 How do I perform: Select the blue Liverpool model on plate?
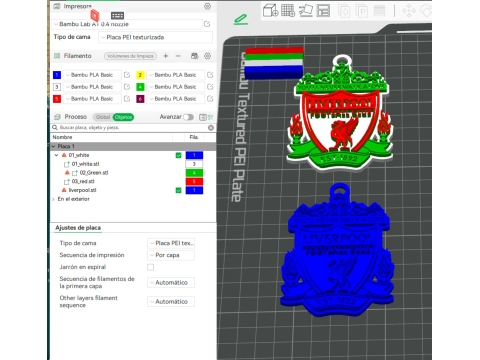(337, 250)
